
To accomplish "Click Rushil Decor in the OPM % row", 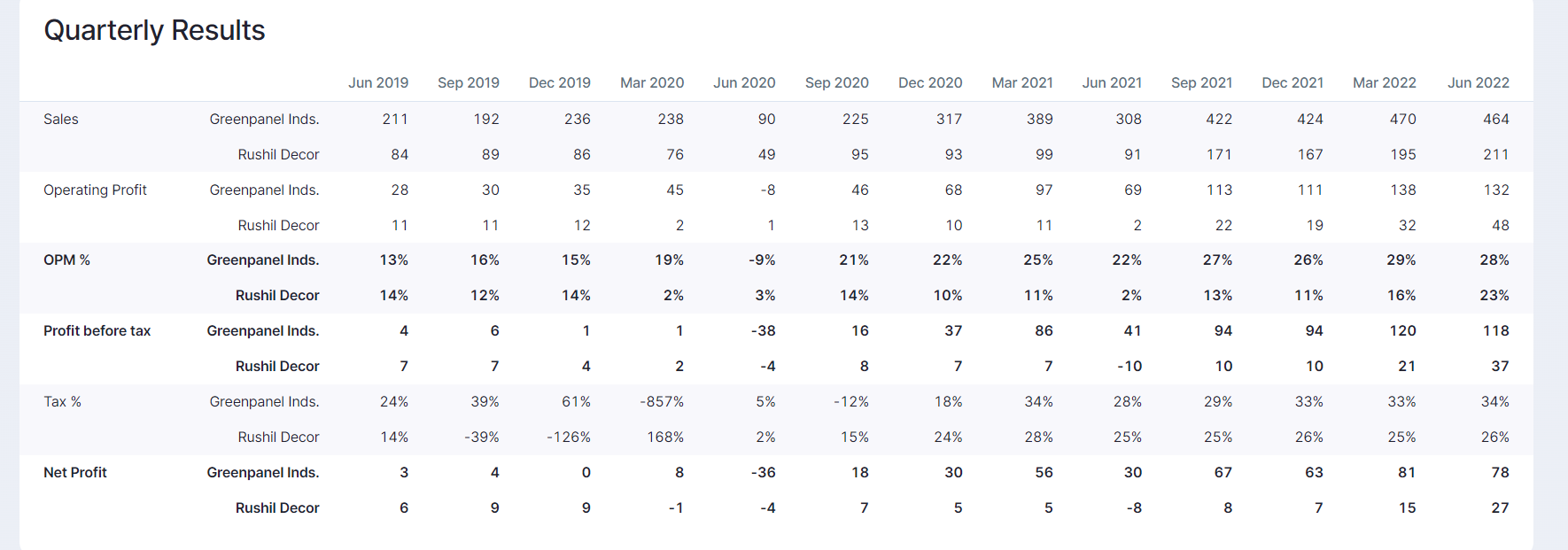I will [277, 295].
